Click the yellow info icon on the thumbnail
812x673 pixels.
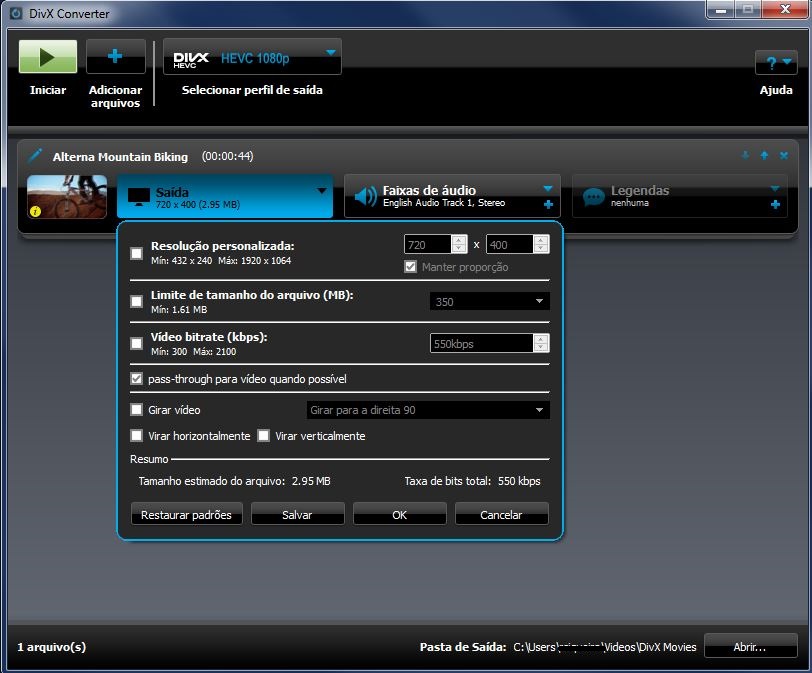coord(35,211)
